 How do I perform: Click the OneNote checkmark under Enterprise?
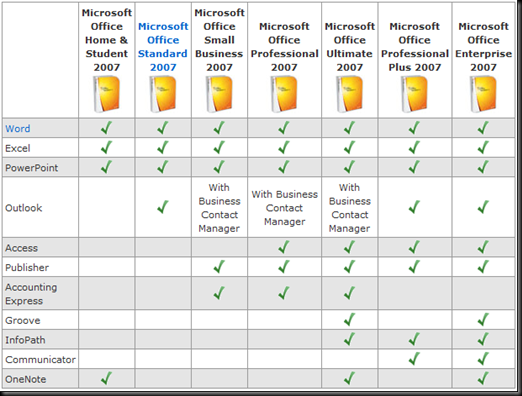(x=483, y=378)
